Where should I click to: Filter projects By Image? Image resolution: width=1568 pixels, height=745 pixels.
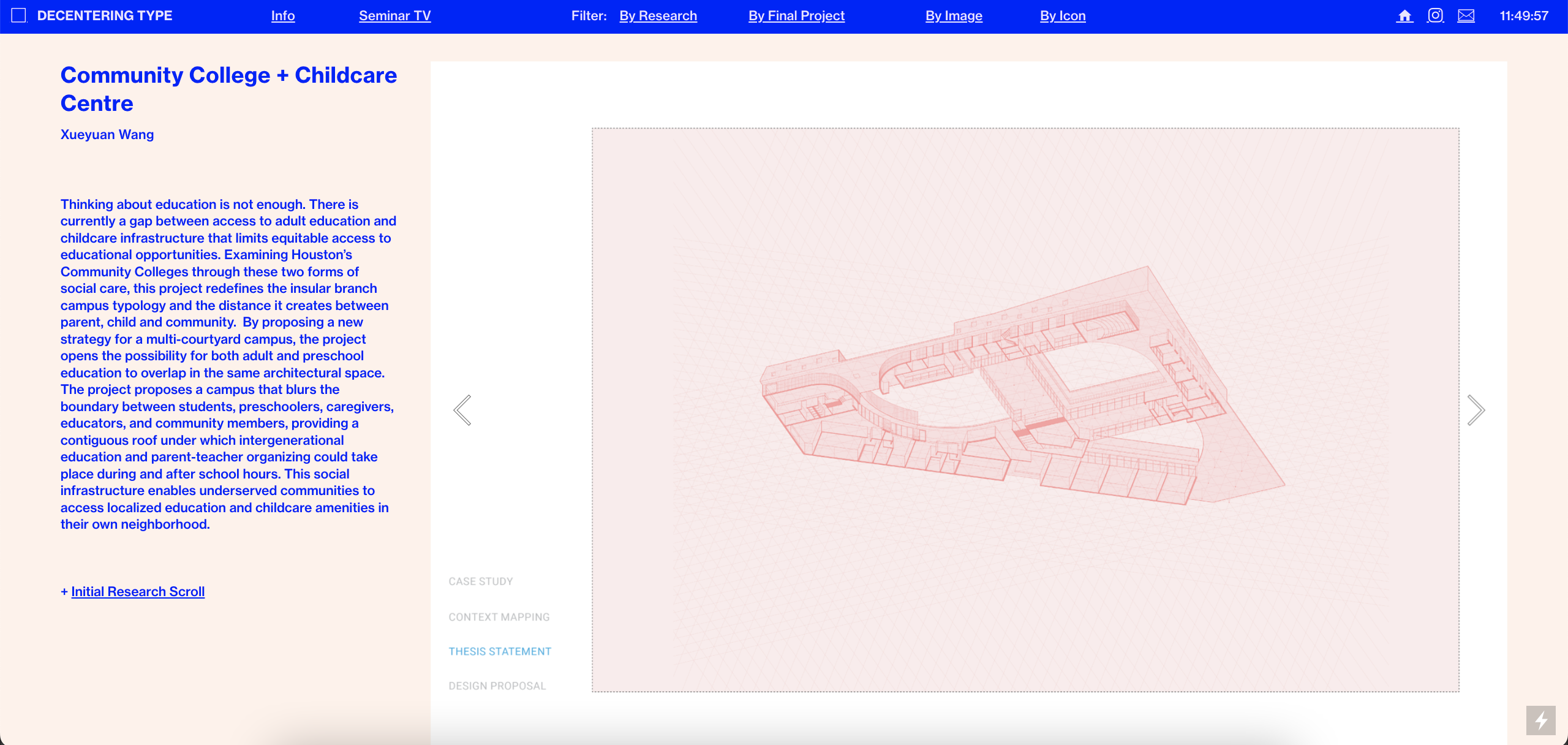click(954, 16)
